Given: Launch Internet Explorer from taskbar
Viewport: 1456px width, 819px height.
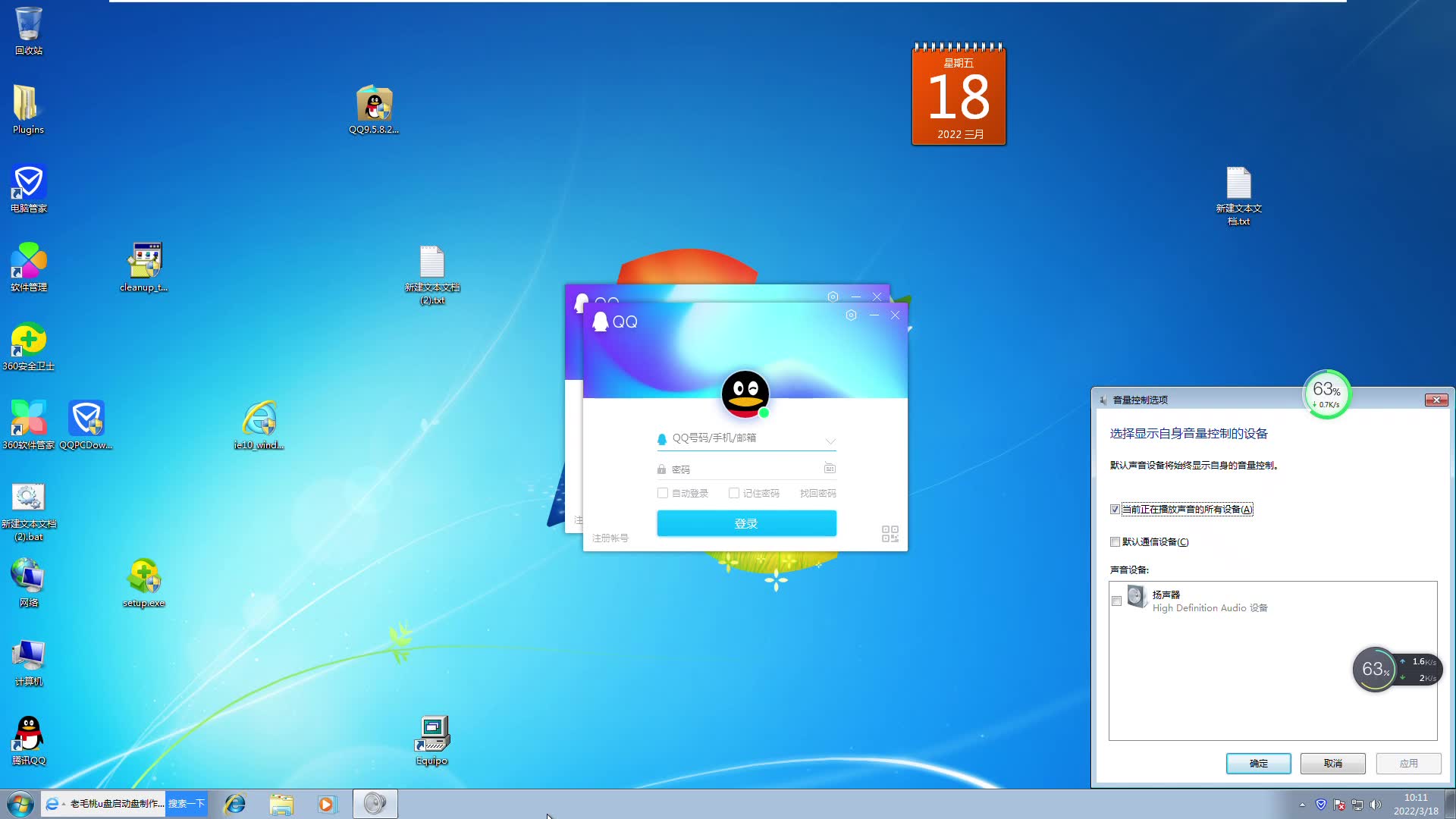Looking at the screenshot, I should coord(235,804).
